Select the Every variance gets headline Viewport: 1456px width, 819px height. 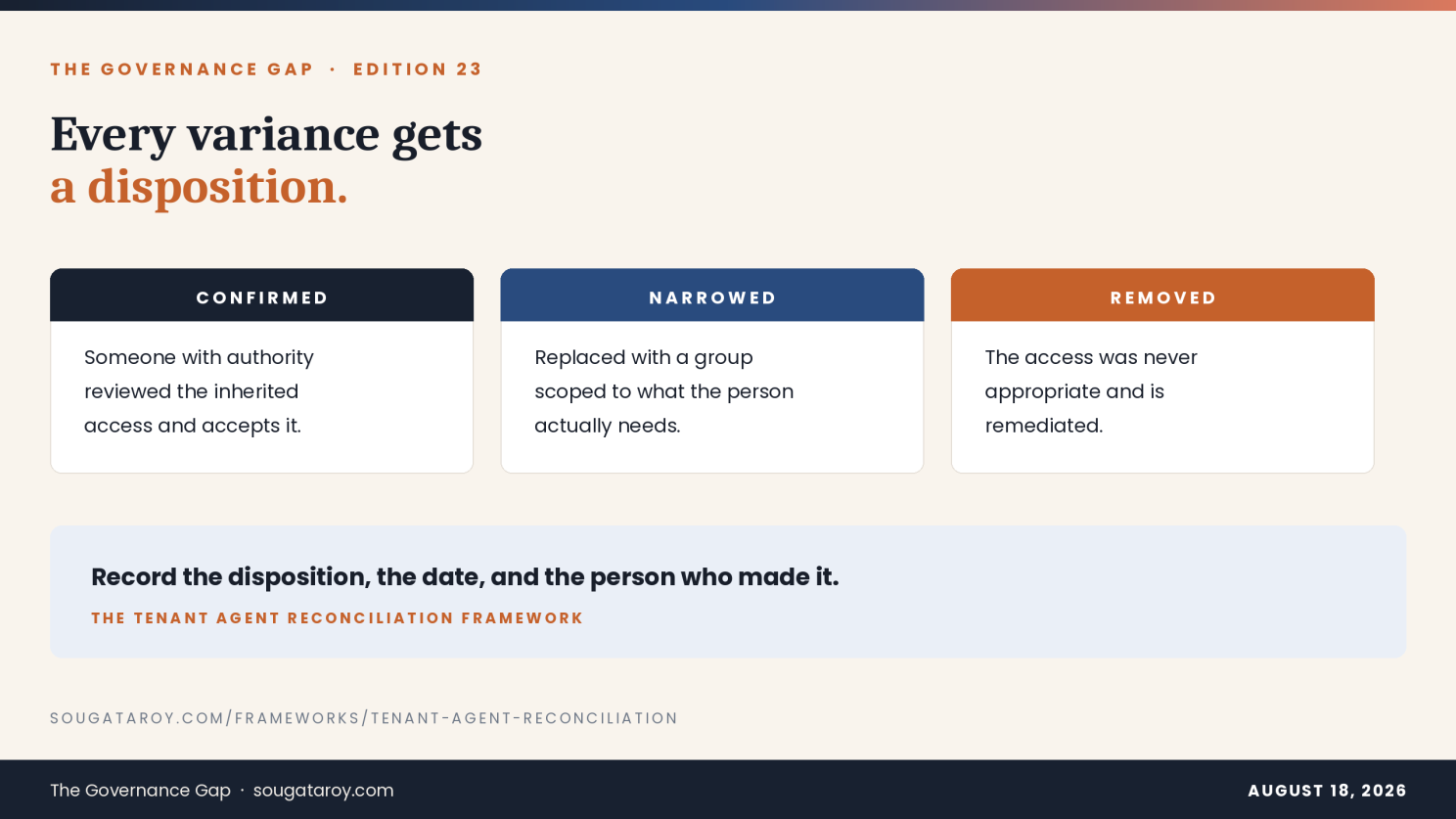pos(266,135)
